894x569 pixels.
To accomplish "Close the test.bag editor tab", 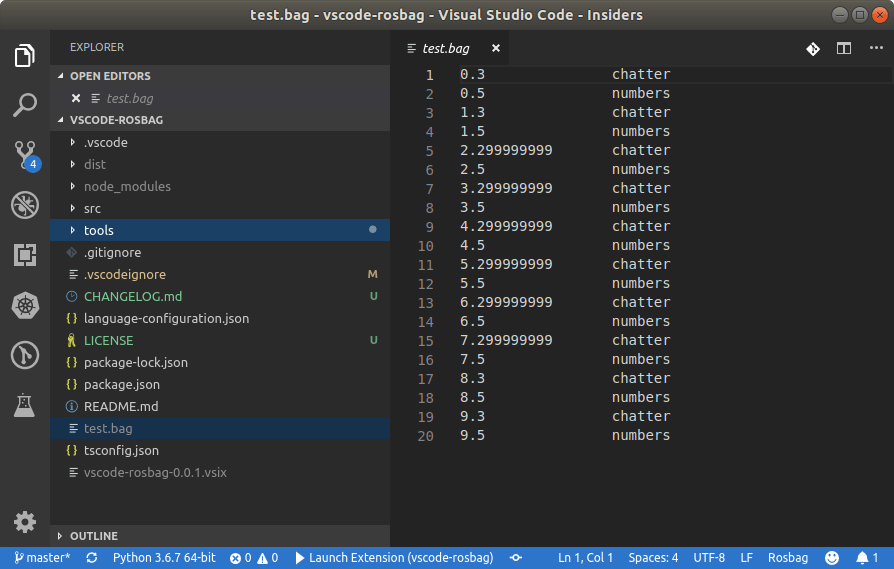I will [x=496, y=48].
